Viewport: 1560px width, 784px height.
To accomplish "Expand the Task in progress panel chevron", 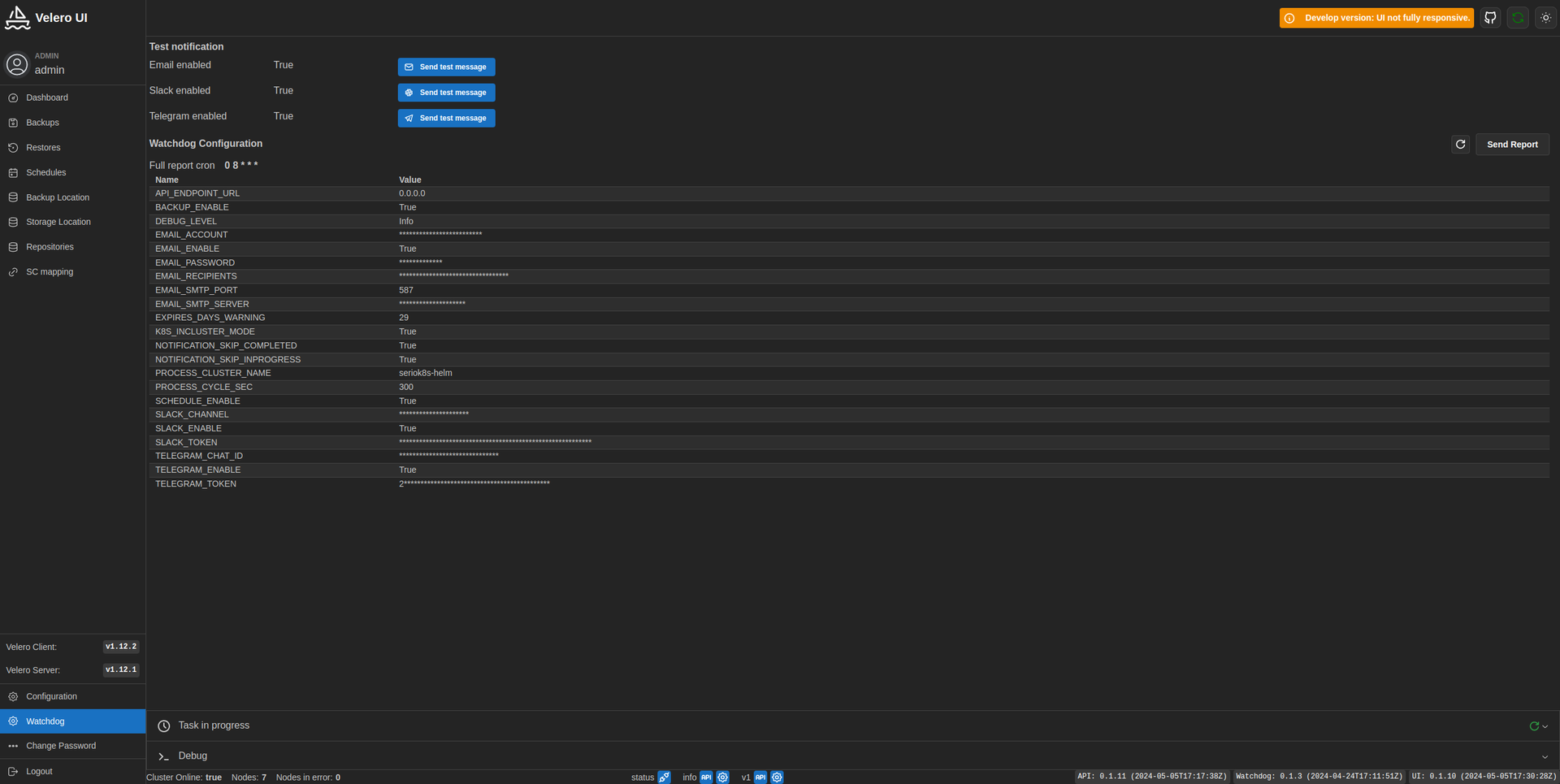I will pyautogui.click(x=1545, y=726).
